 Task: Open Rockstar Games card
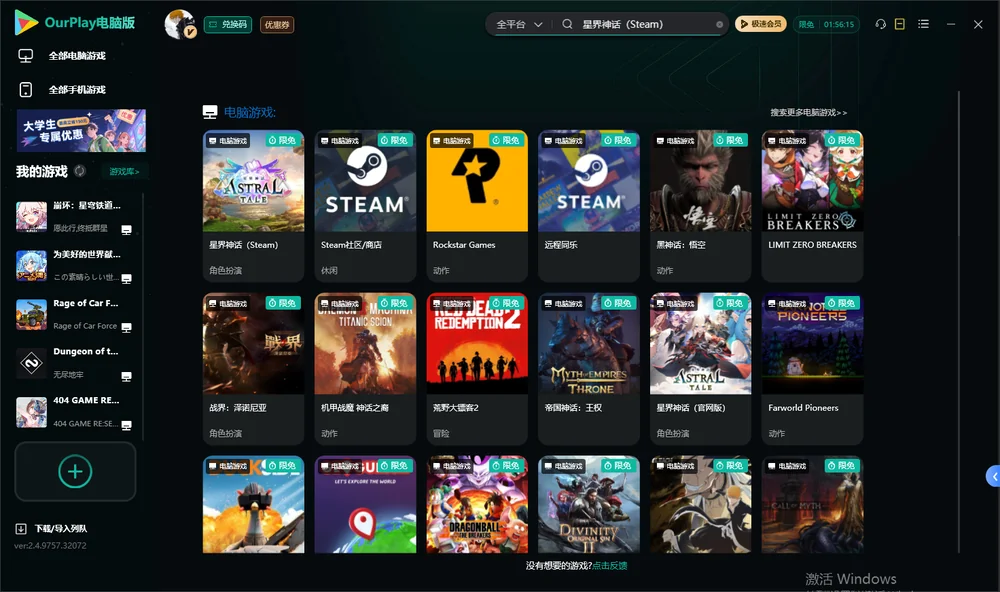point(477,205)
